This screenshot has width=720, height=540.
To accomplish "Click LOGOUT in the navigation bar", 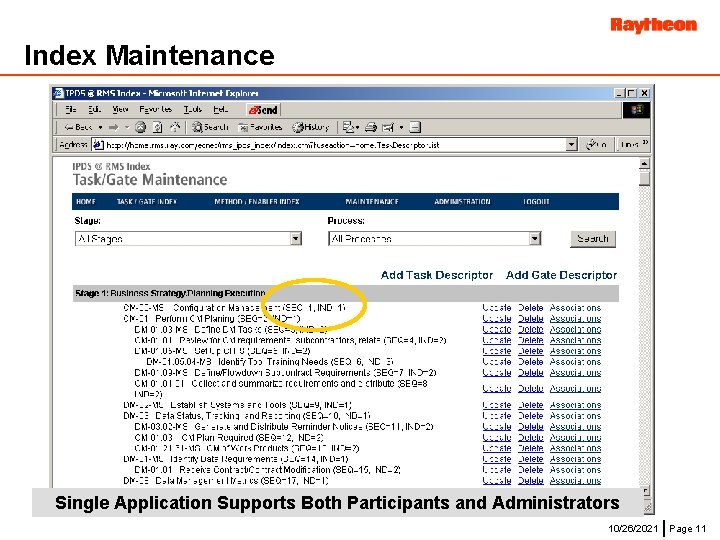I will (536, 202).
